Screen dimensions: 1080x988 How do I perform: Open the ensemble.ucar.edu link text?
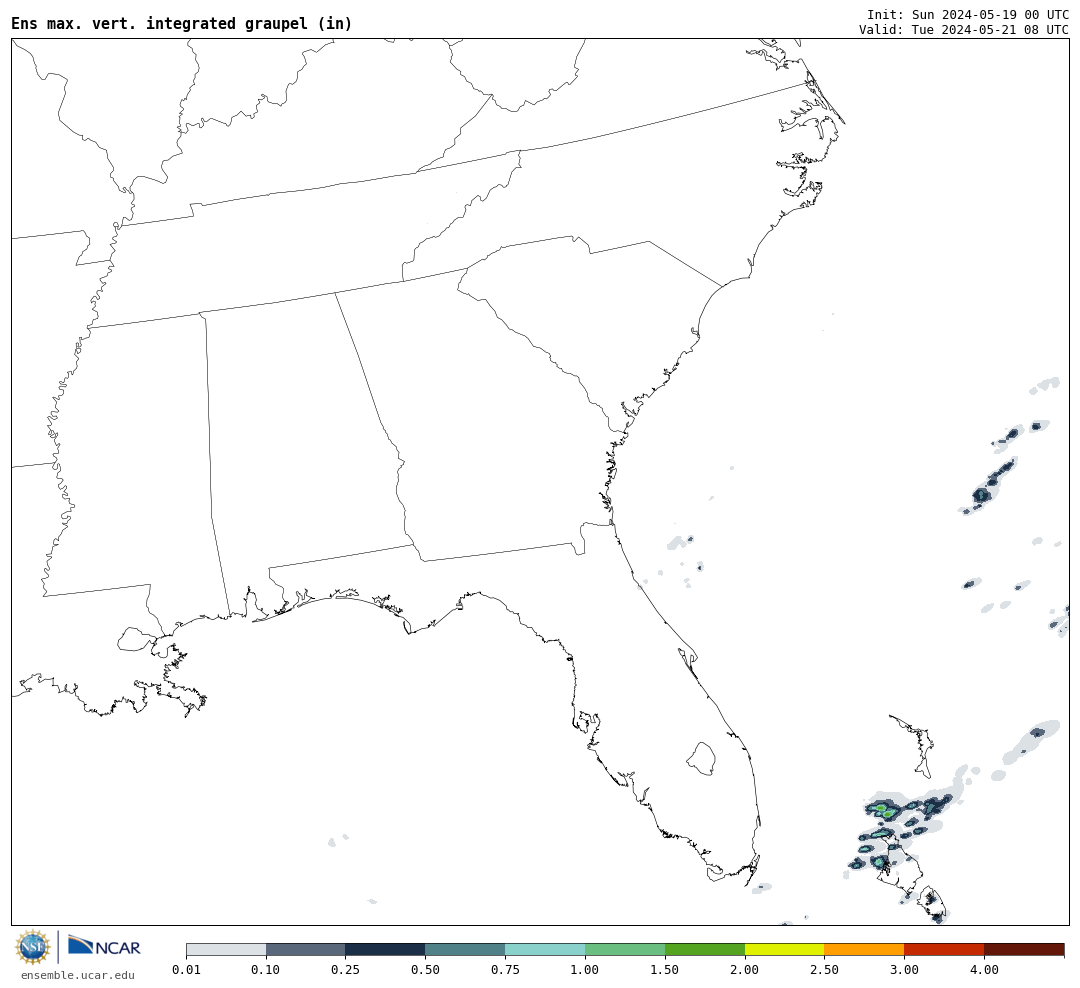click(78, 975)
